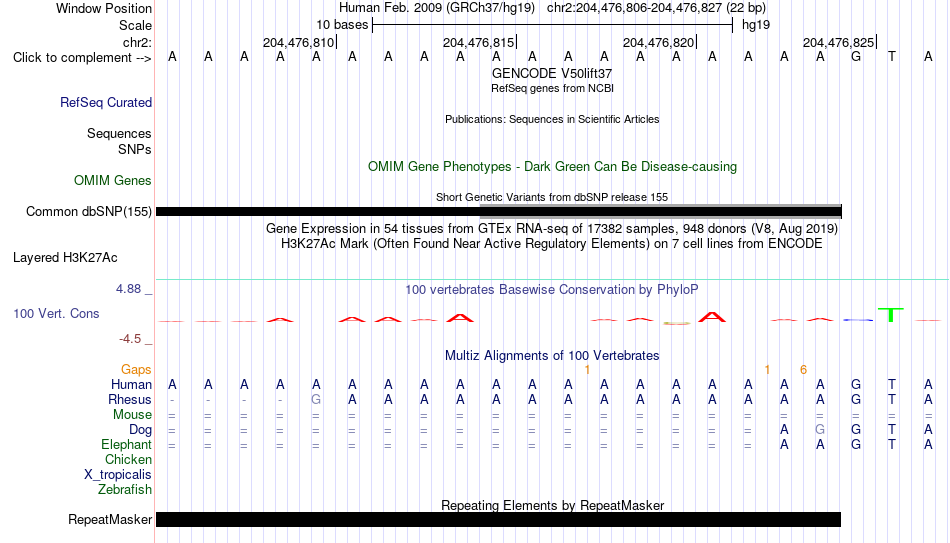Screen dimensions: 950x543
Task: Open the 100 Vert. Cons track label
Action: pyautogui.click(x=56, y=313)
